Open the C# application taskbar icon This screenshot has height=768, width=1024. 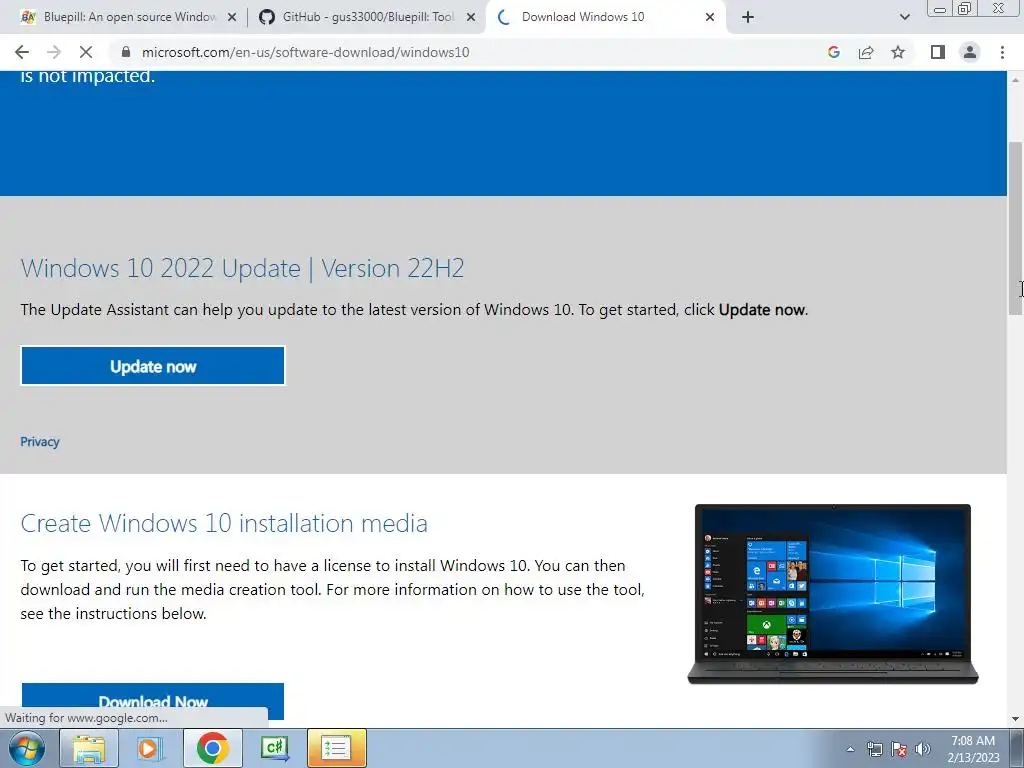click(274, 748)
